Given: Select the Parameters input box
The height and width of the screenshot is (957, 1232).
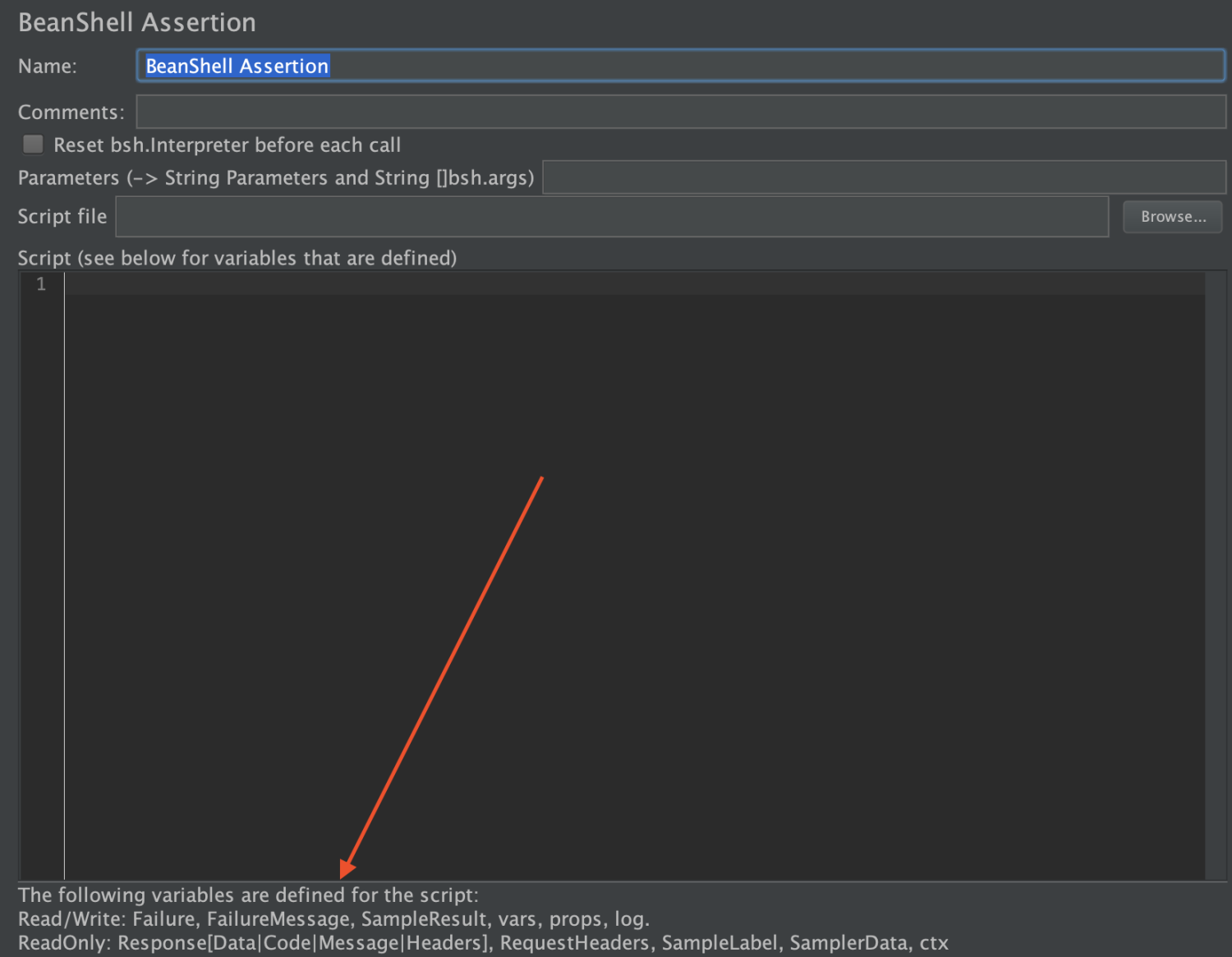Looking at the screenshot, I should [x=885, y=177].
